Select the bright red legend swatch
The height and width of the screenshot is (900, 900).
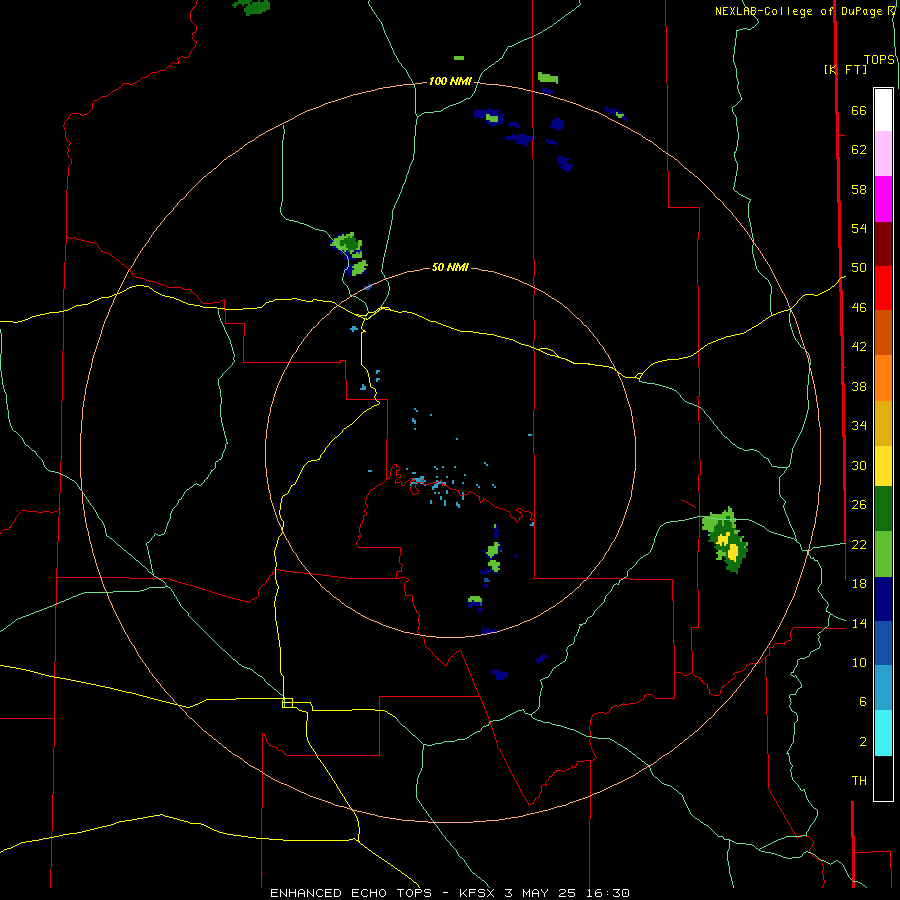pos(883,288)
